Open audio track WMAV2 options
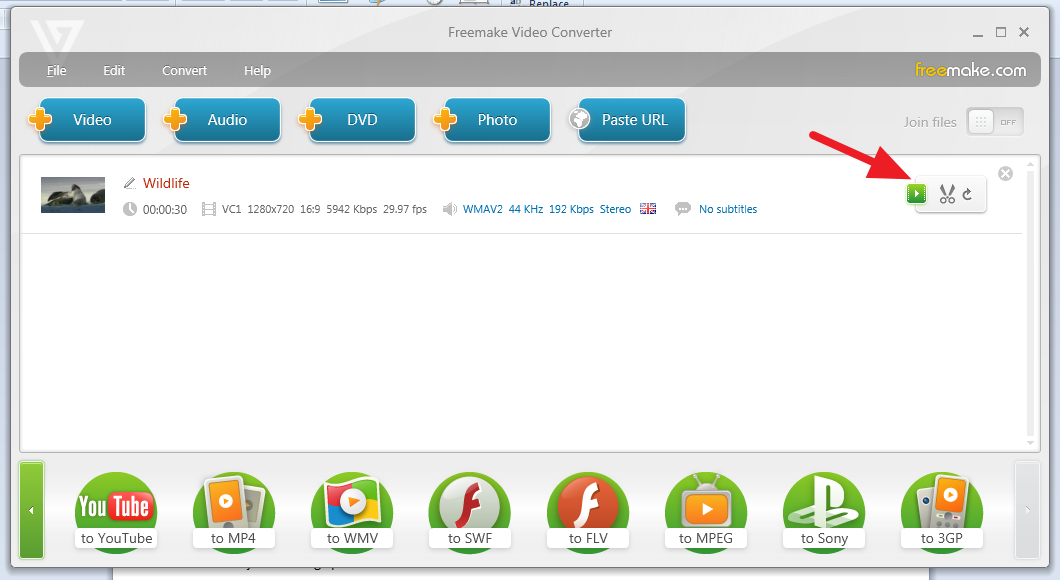Viewport: 1060px width, 580px height. [547, 209]
